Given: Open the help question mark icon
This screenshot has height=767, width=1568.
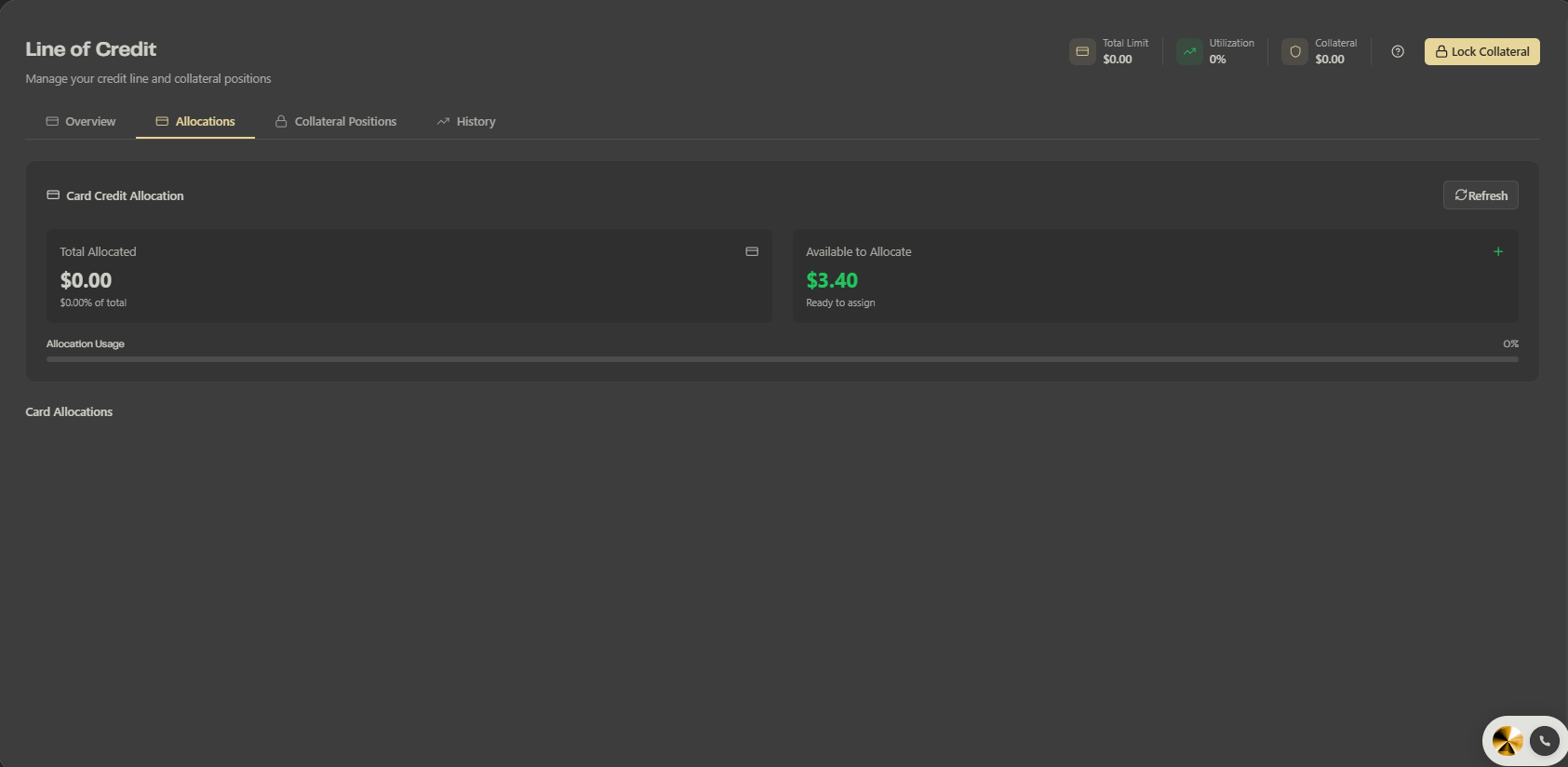Looking at the screenshot, I should click(1398, 51).
